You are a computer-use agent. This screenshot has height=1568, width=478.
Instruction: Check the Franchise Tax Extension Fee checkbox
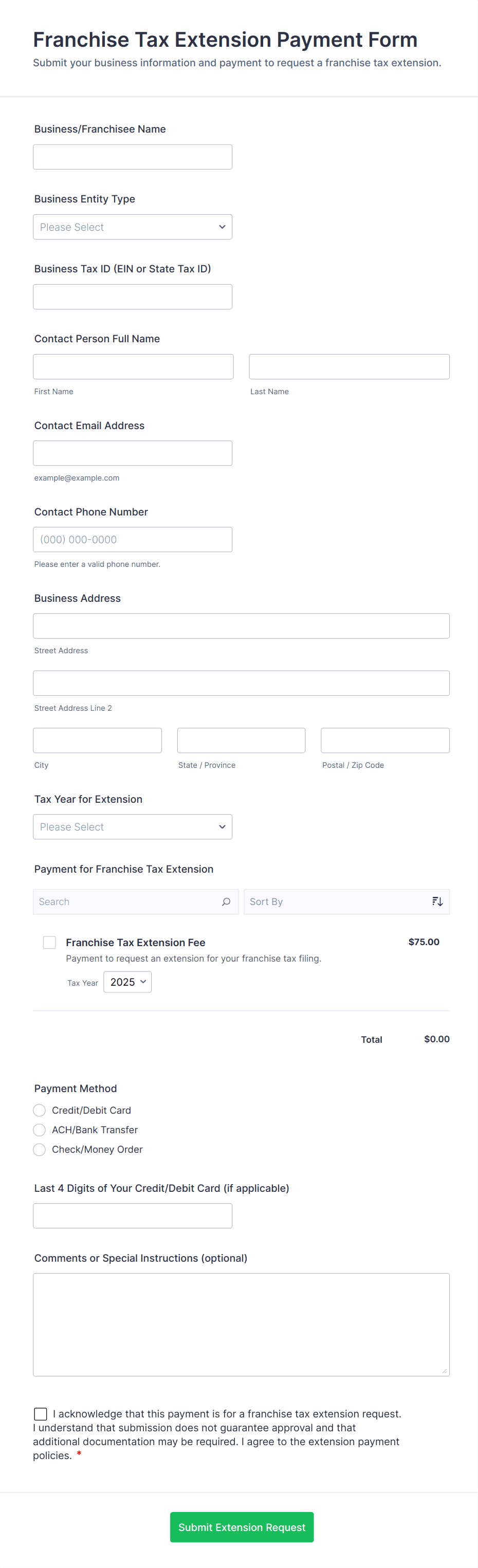pyautogui.click(x=49, y=942)
